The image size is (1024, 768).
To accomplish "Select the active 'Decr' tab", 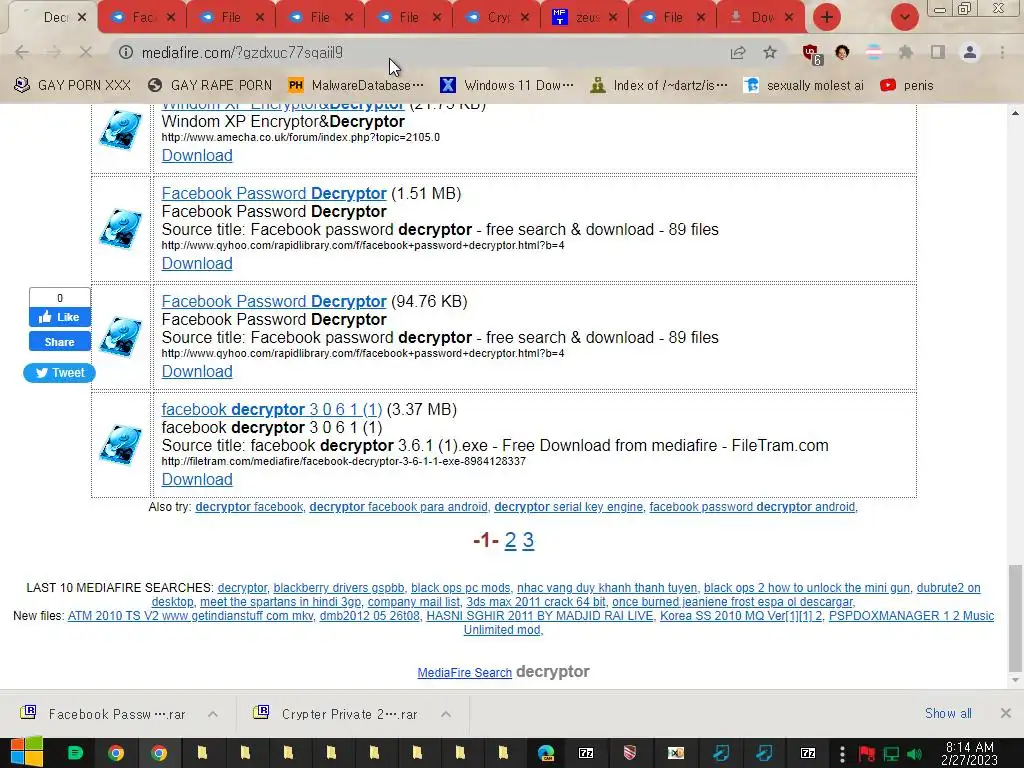I will (56, 18).
